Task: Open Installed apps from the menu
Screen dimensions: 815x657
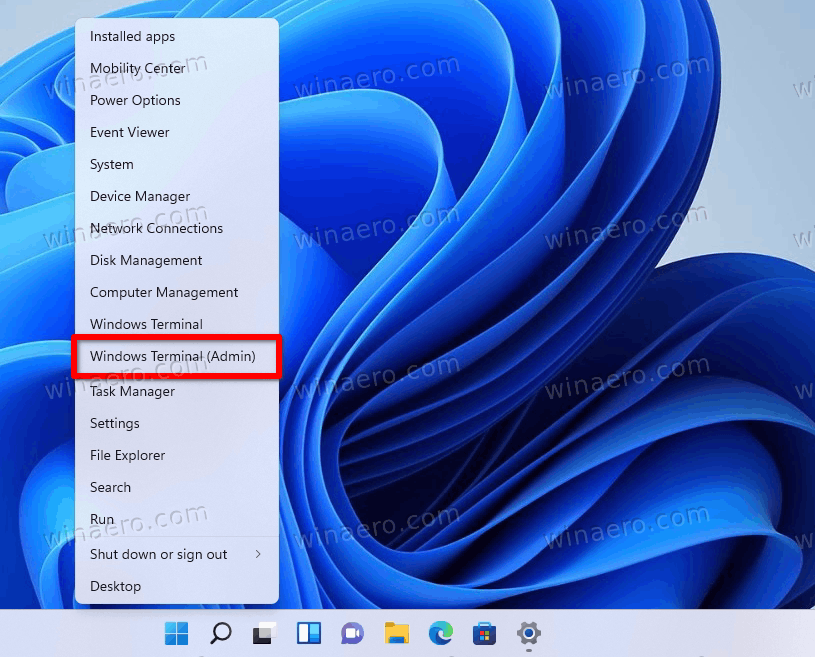Action: pos(177,36)
